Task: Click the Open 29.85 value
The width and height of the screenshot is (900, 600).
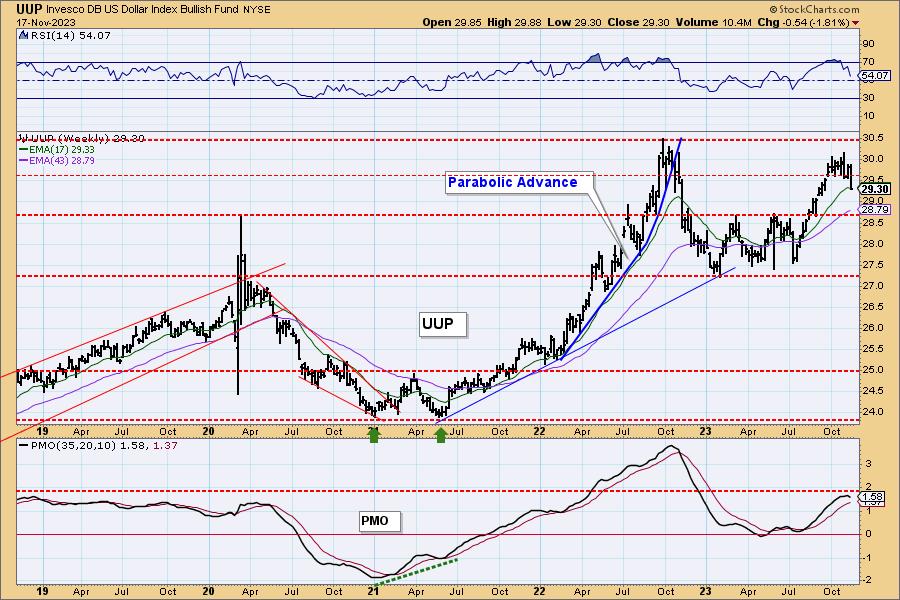Action: tap(452, 22)
